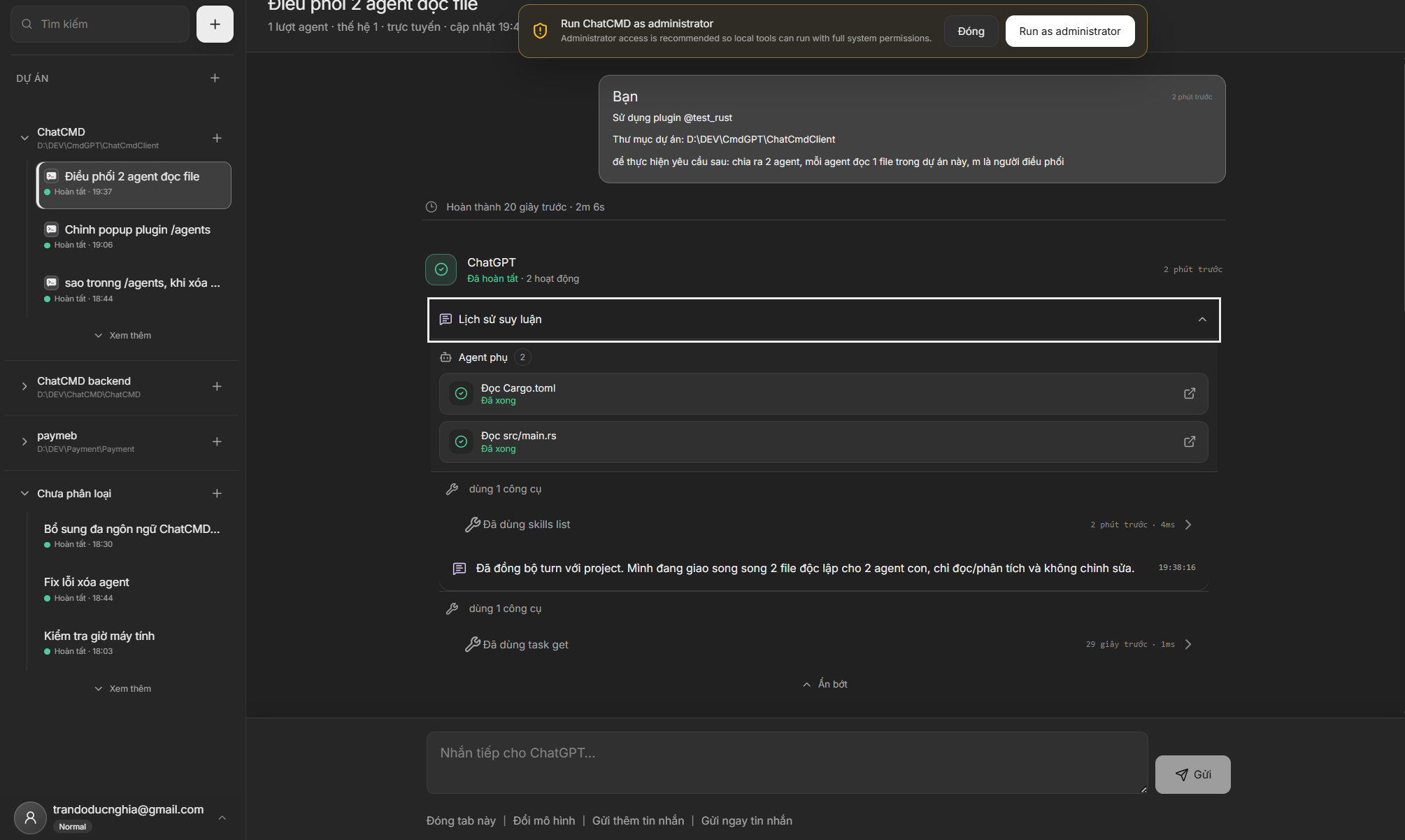Click the chat icon of Điều phối 2 agent đọc file
Viewport: 1405px width, 840px height.
pos(52,176)
